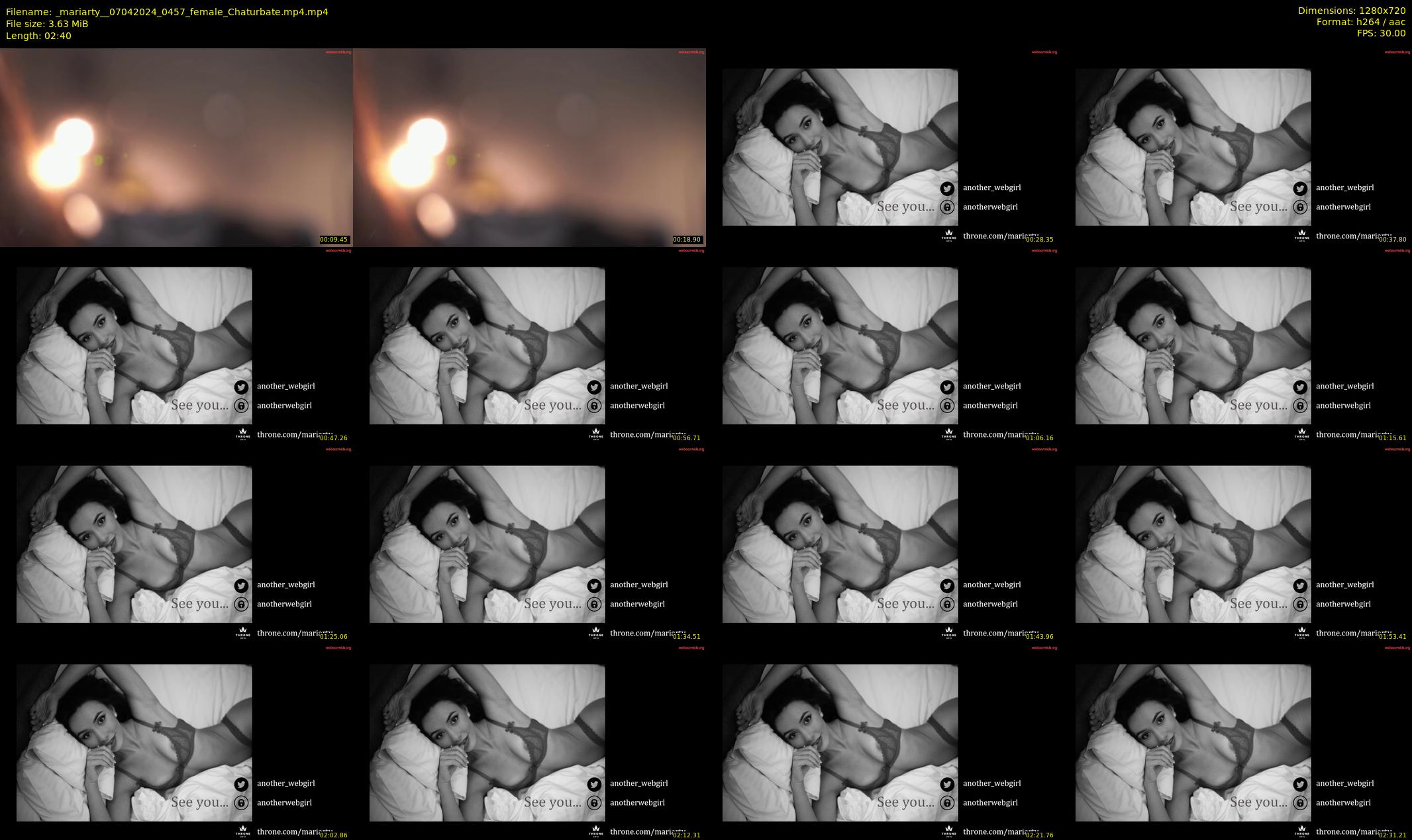The width and height of the screenshot is (1412, 840).
Task: Click the Twitter bird icon in the 01:43.96 frame
Action: click(947, 585)
